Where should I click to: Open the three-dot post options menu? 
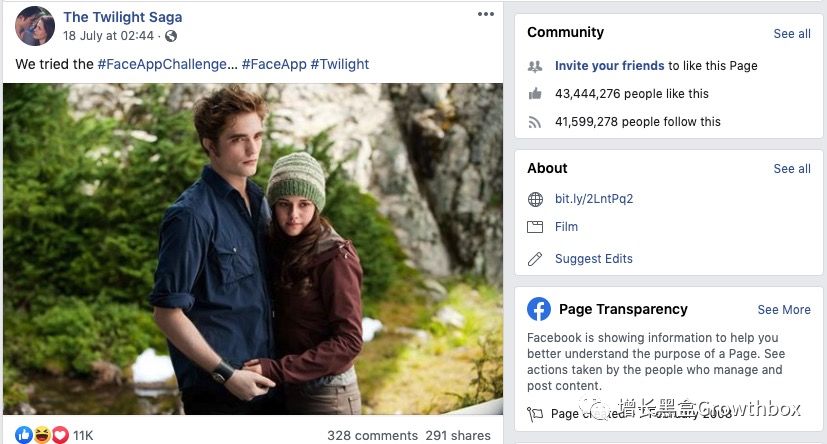point(486,14)
